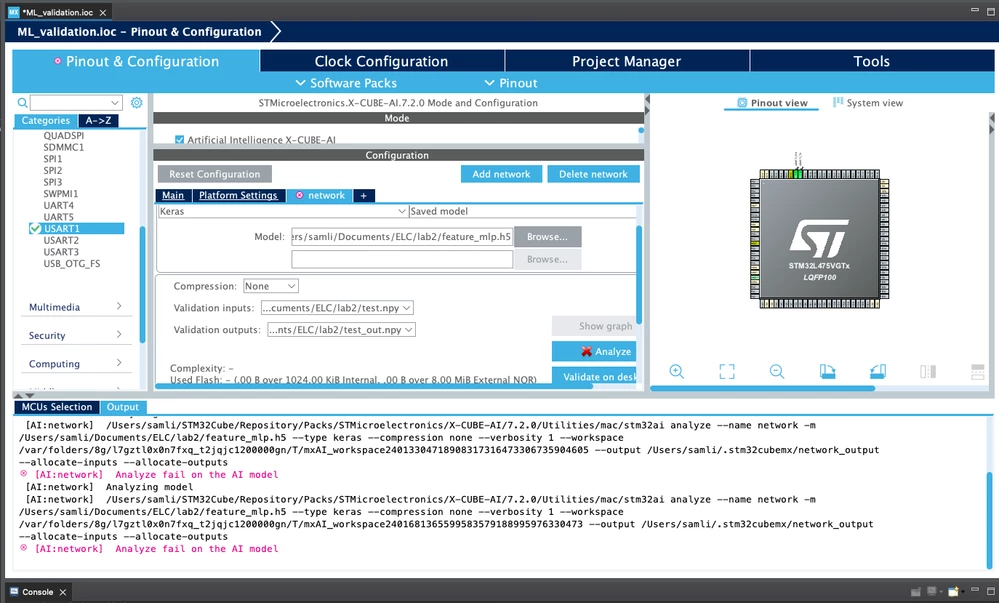999x603 pixels.
Task: Click the empty second model path field
Action: 402,259
